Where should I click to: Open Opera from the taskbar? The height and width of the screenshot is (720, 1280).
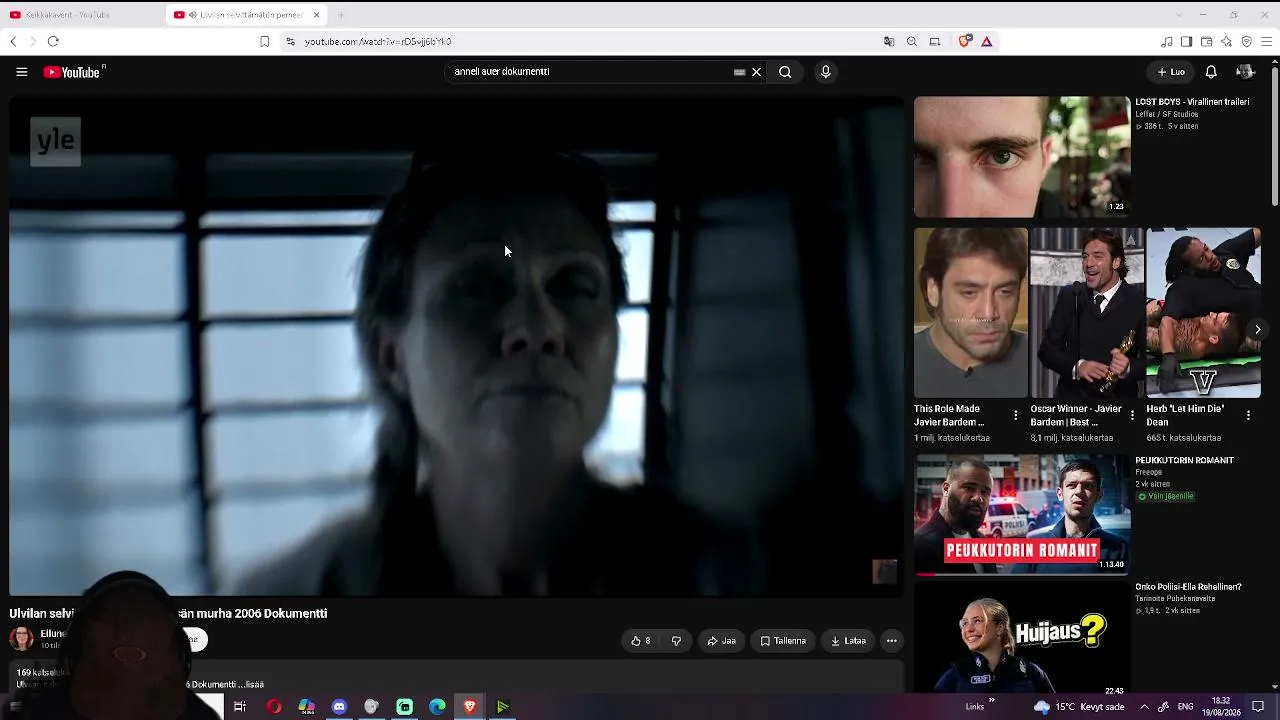(273, 707)
